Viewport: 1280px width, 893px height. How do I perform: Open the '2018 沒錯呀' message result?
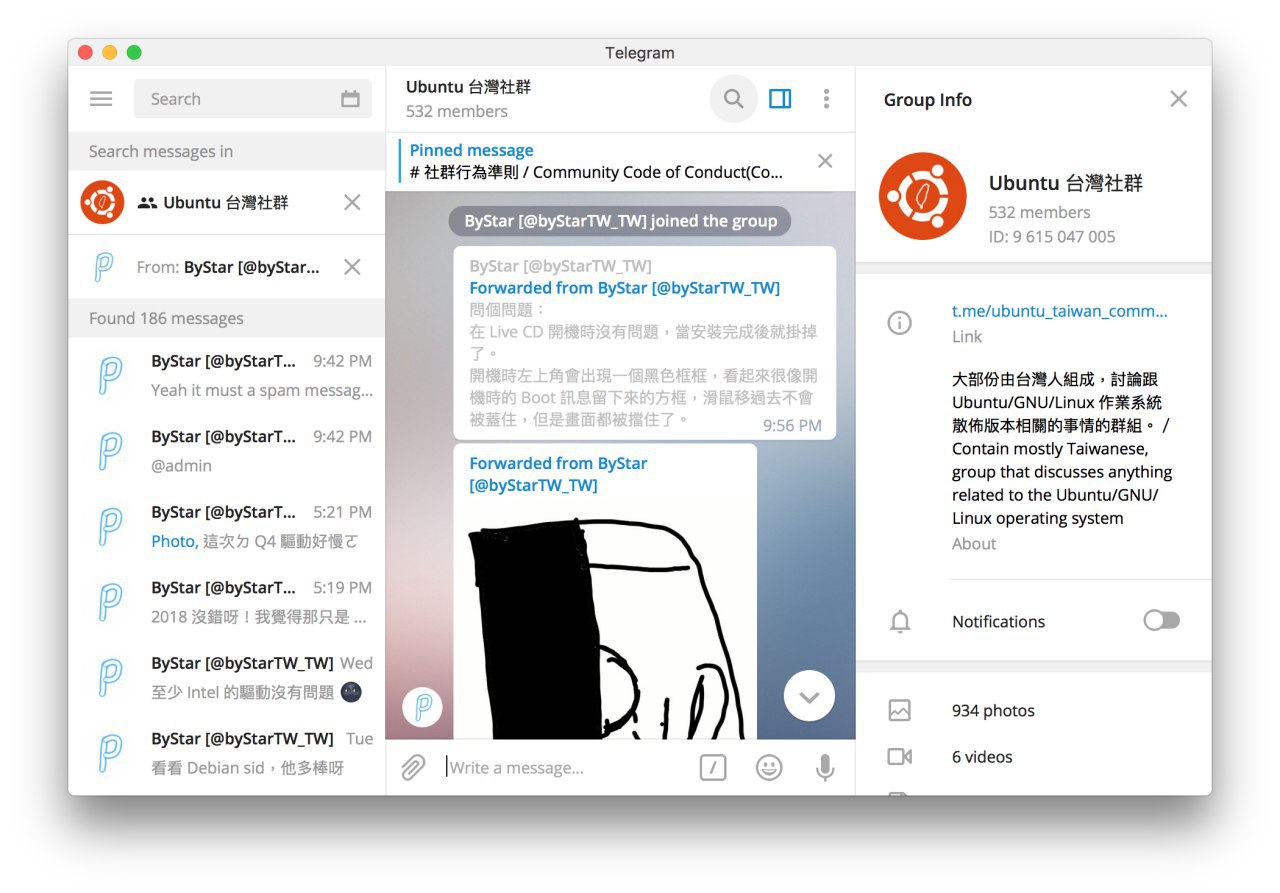pos(227,602)
